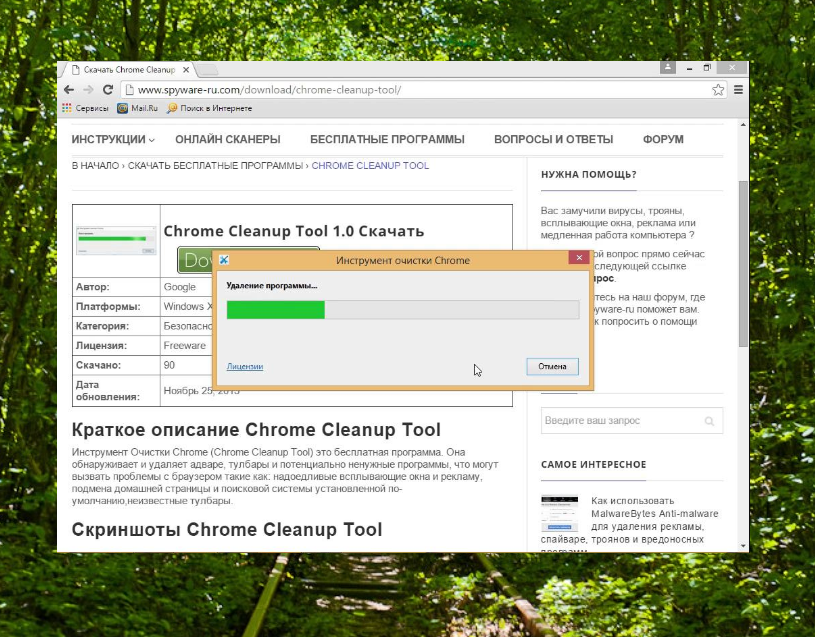Image resolution: width=815 pixels, height=637 pixels.
Task: Click the Платформы: table label
Action: 108,307
